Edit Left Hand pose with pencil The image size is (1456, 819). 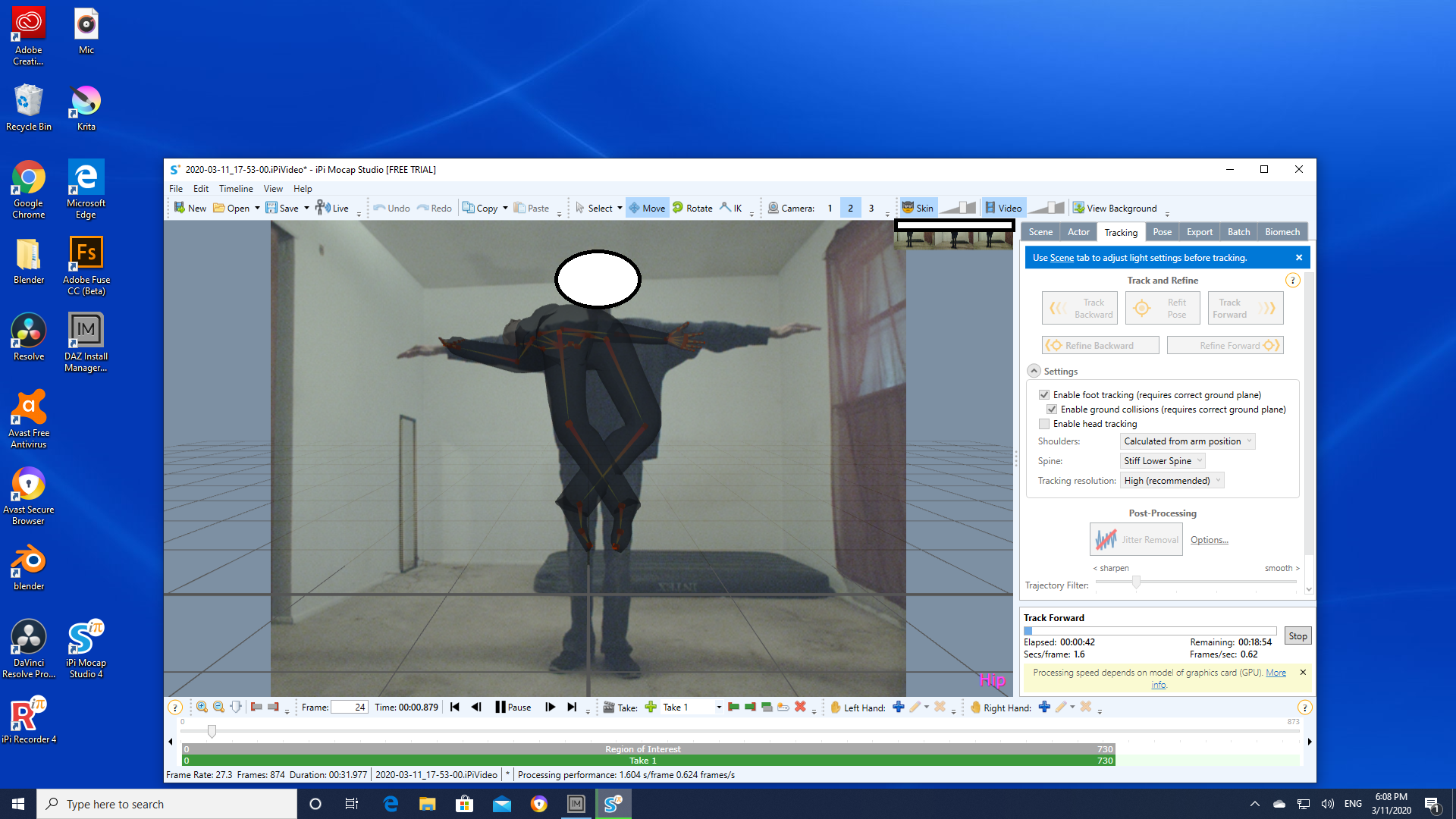(x=915, y=707)
